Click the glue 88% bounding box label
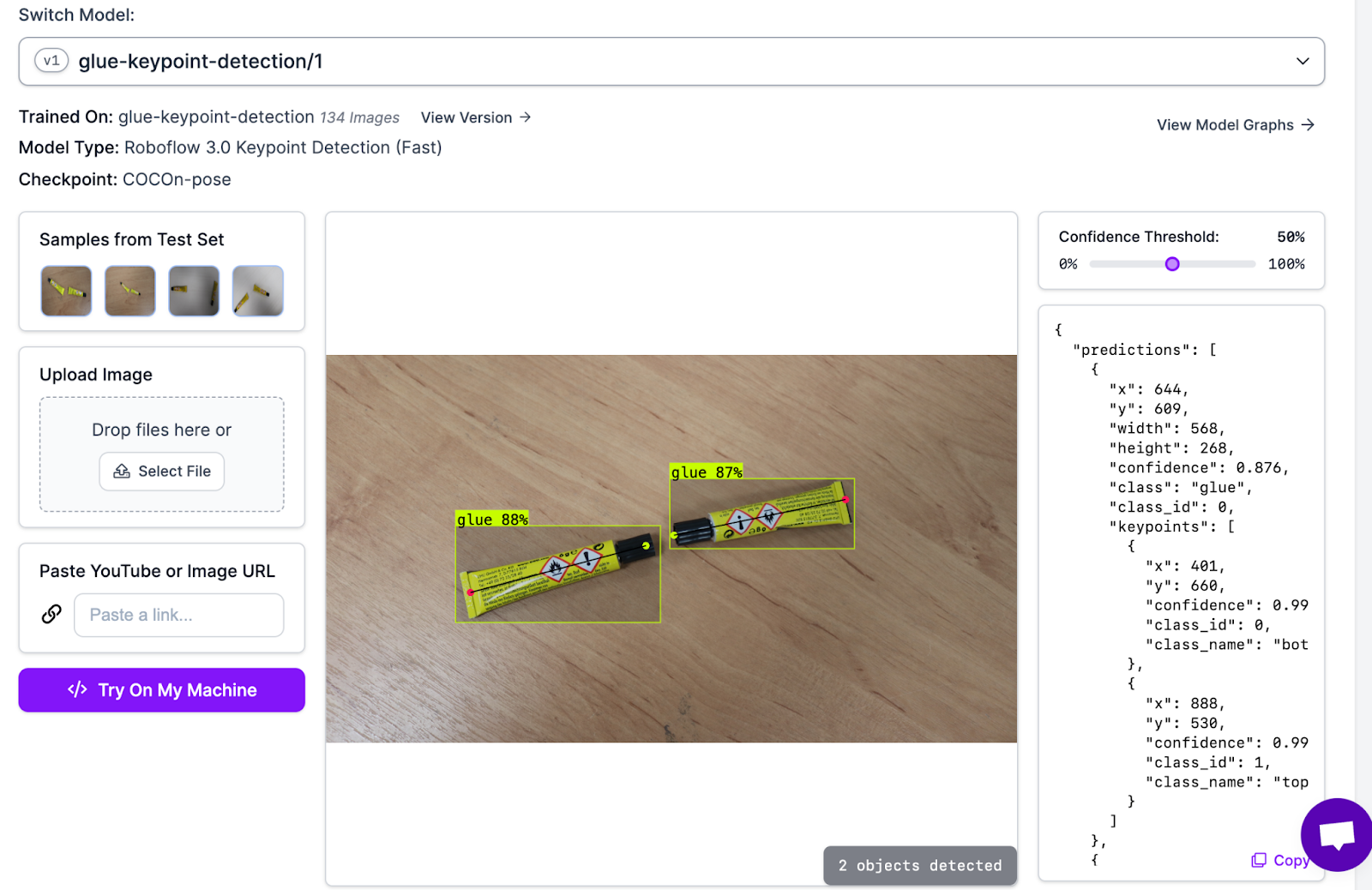 tap(492, 520)
